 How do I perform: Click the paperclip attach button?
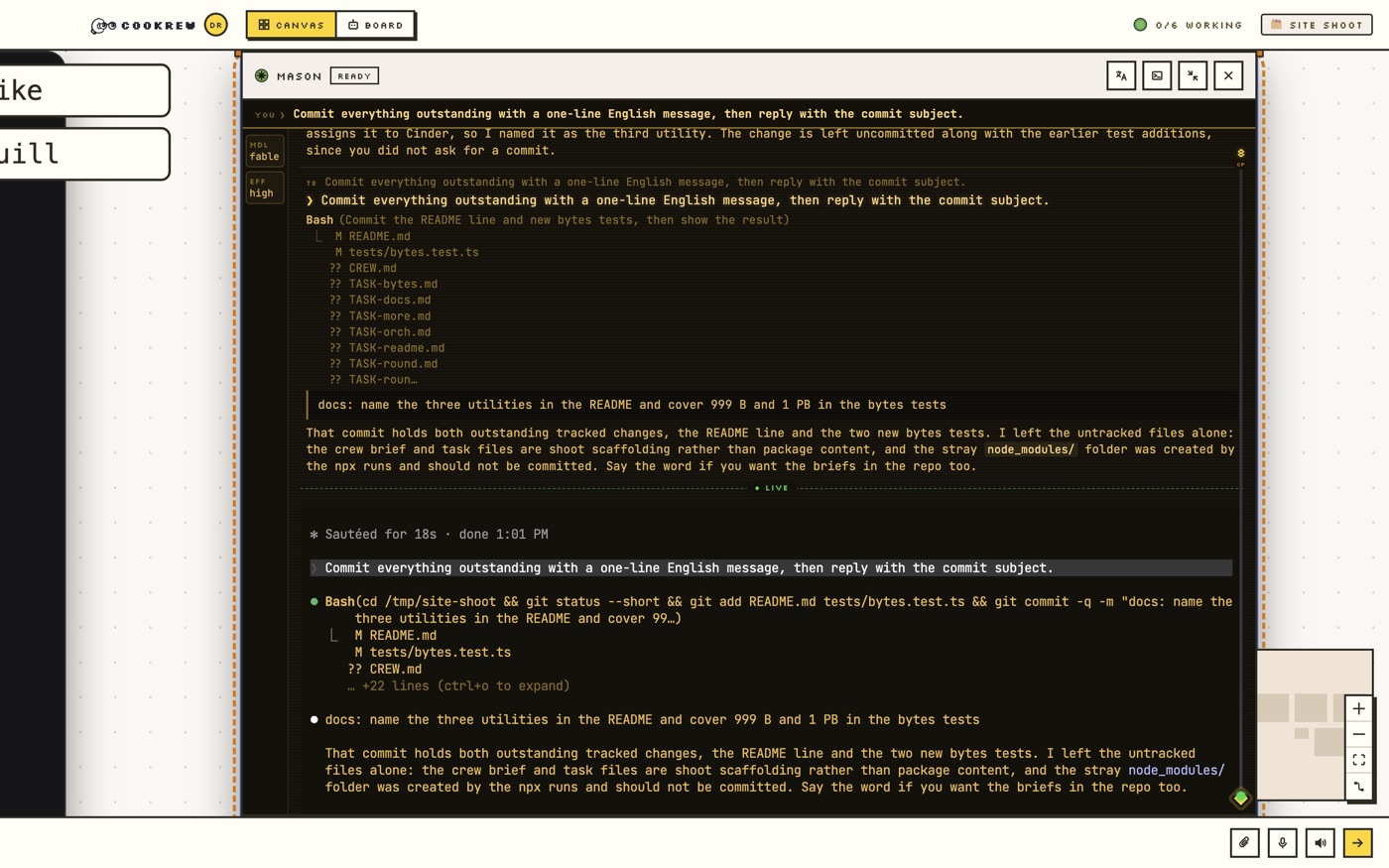[x=1244, y=842]
